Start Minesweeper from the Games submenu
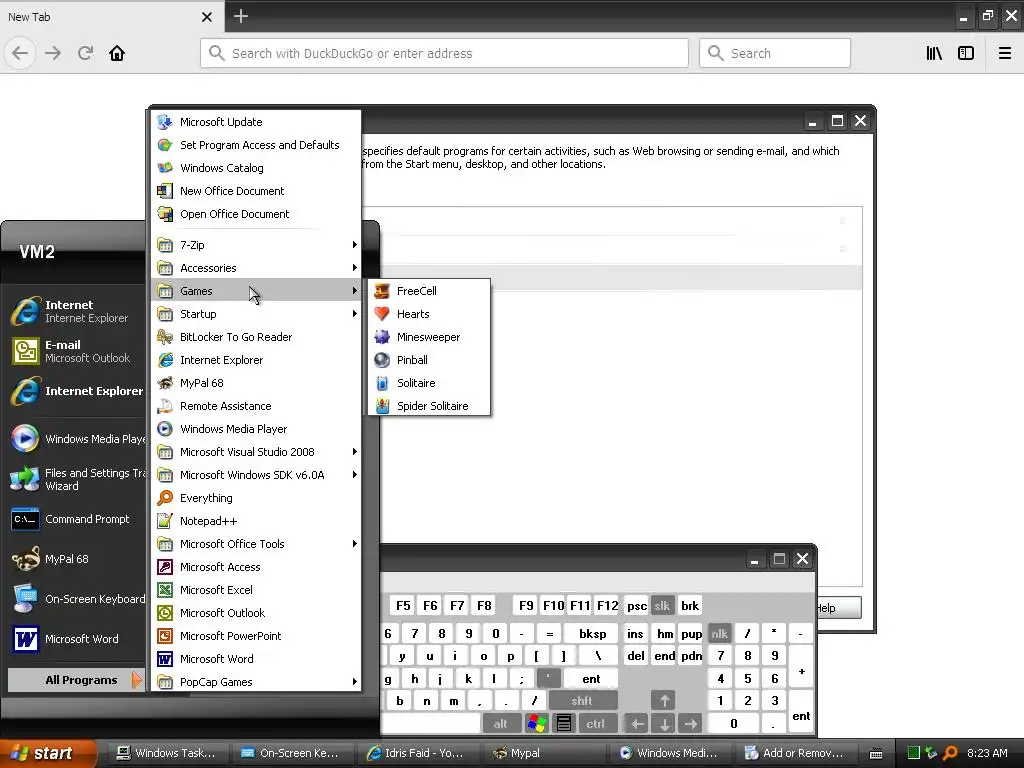 coord(429,337)
